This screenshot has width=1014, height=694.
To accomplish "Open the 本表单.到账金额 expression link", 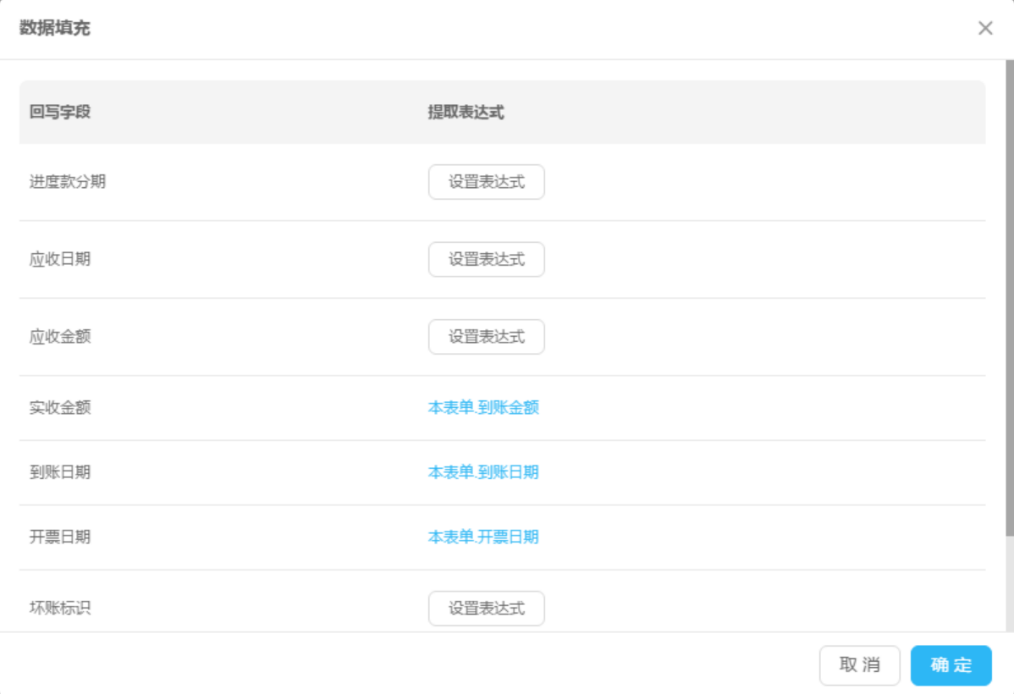I will click(x=483, y=408).
